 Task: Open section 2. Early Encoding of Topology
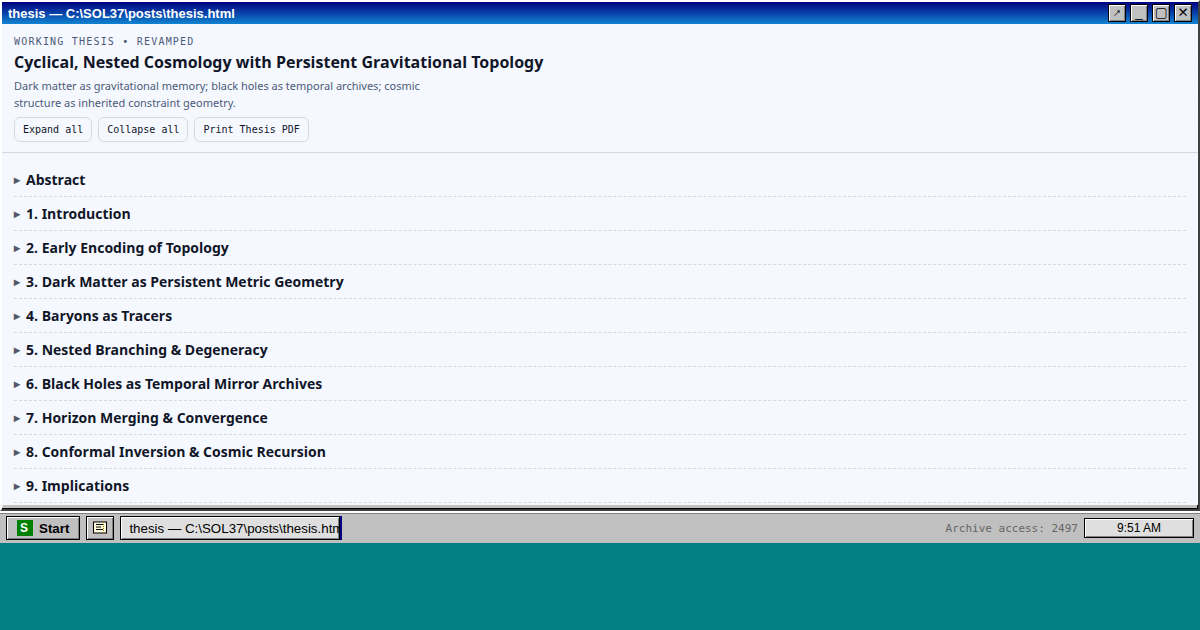[x=127, y=248]
